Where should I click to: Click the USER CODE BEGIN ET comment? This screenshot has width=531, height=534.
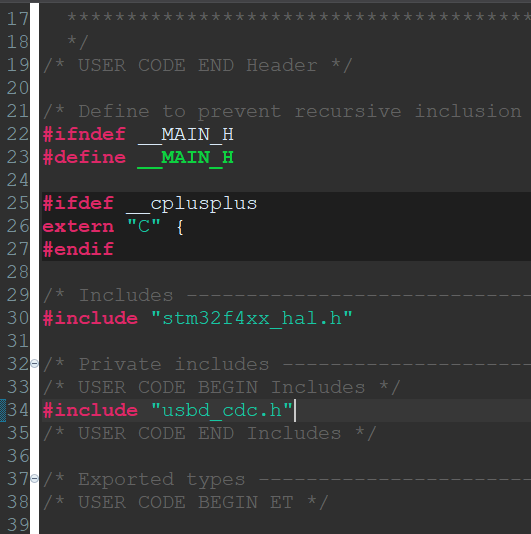(186, 502)
